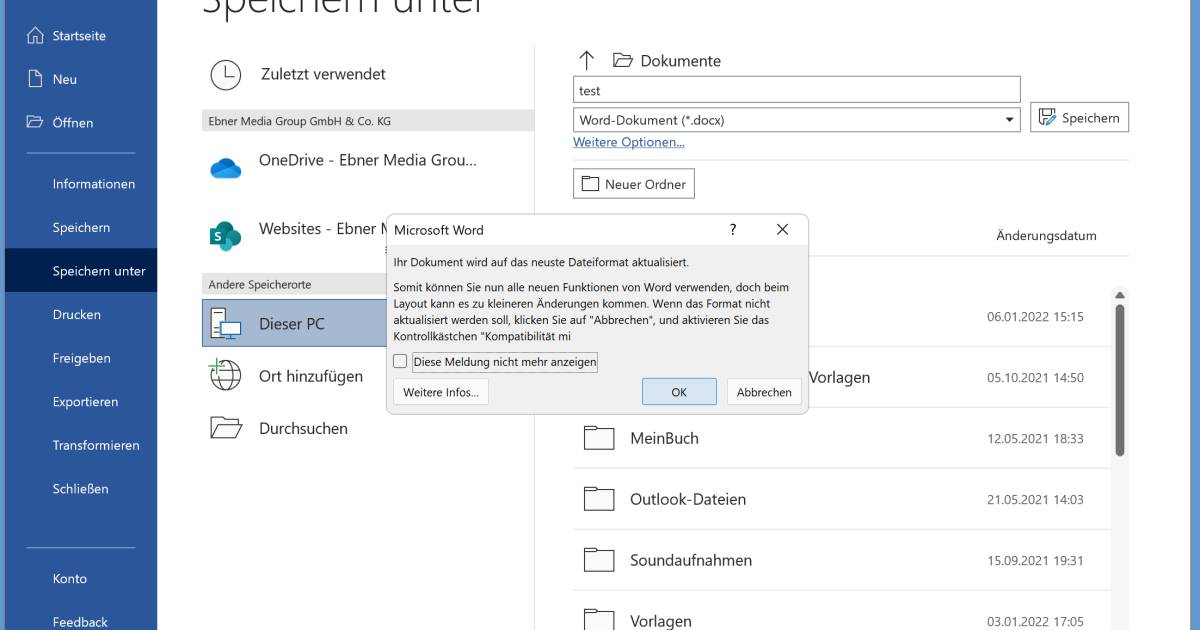The width and height of the screenshot is (1200, 630).
Task: Click the date '12.05.2021 18:33'
Action: coord(1035,439)
